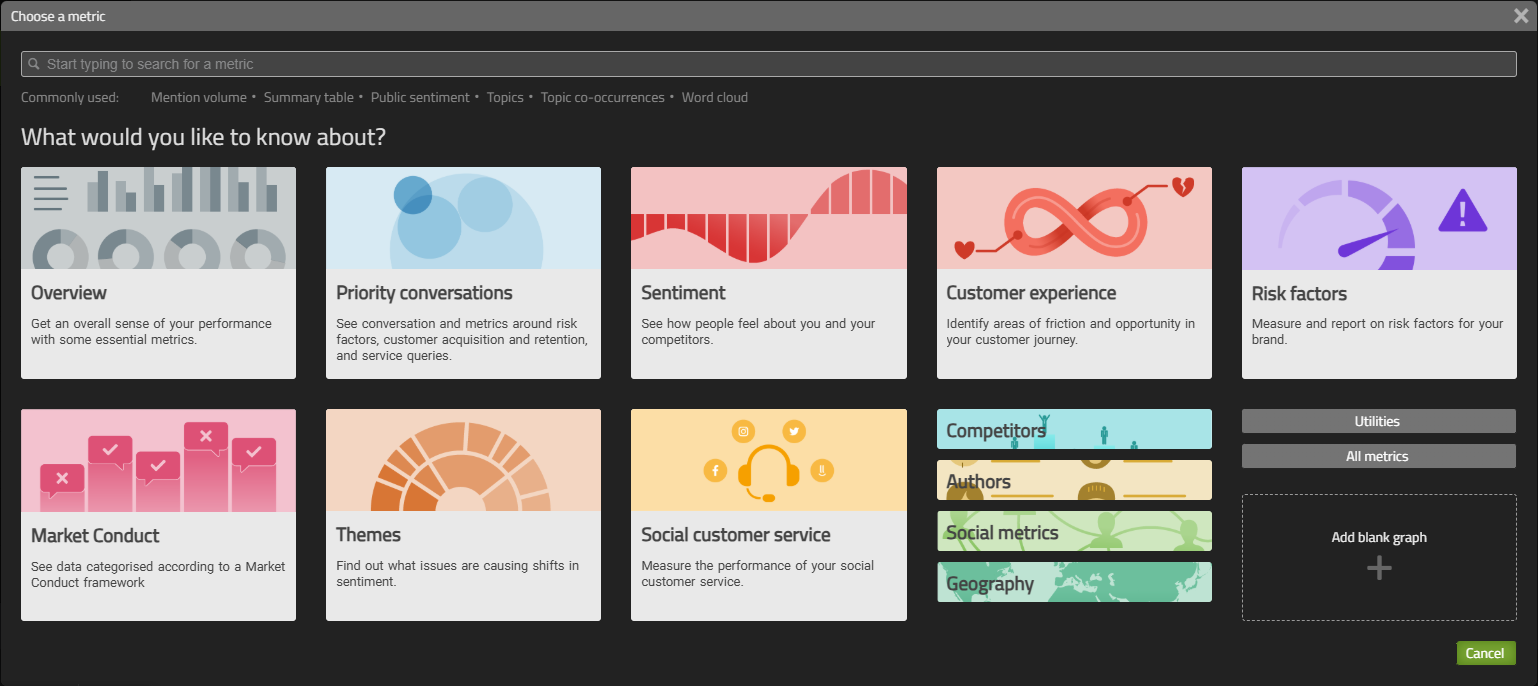Open the Sentiment wave card

click(x=768, y=273)
